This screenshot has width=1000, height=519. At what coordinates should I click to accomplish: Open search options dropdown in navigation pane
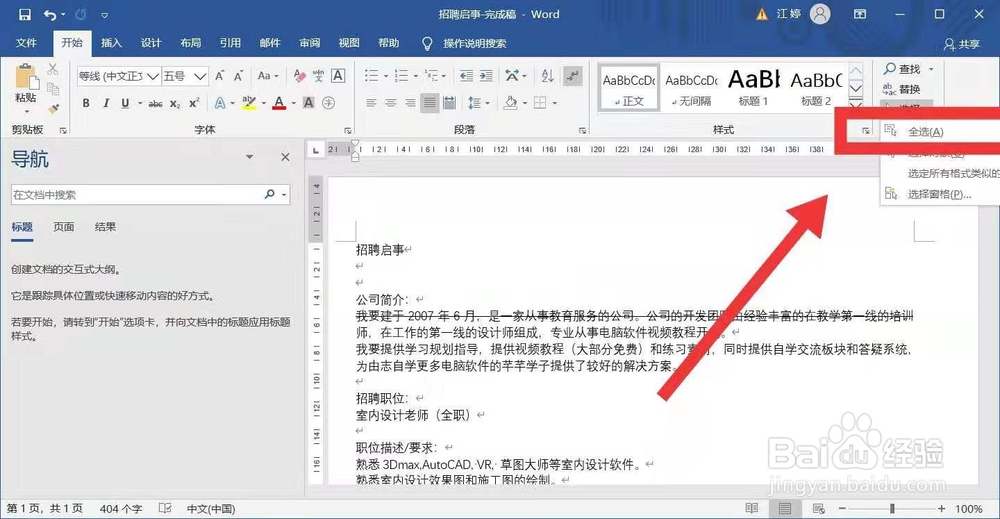click(x=284, y=194)
